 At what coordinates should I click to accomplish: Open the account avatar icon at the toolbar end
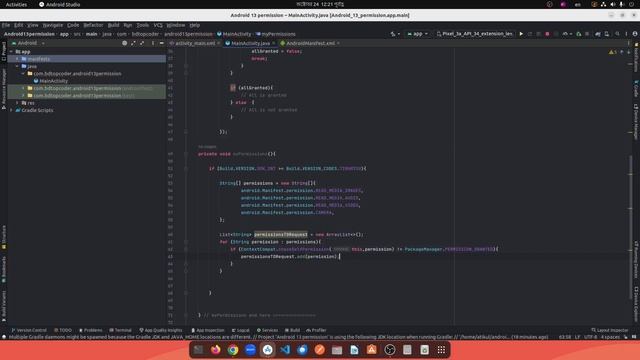pyautogui.click(x=635, y=34)
